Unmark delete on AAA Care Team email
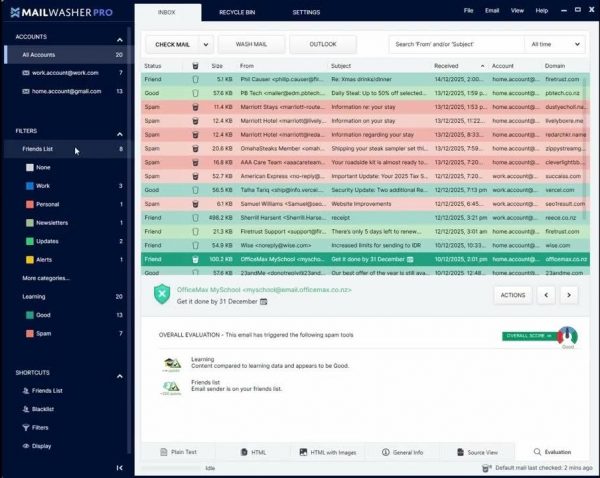 (x=195, y=162)
